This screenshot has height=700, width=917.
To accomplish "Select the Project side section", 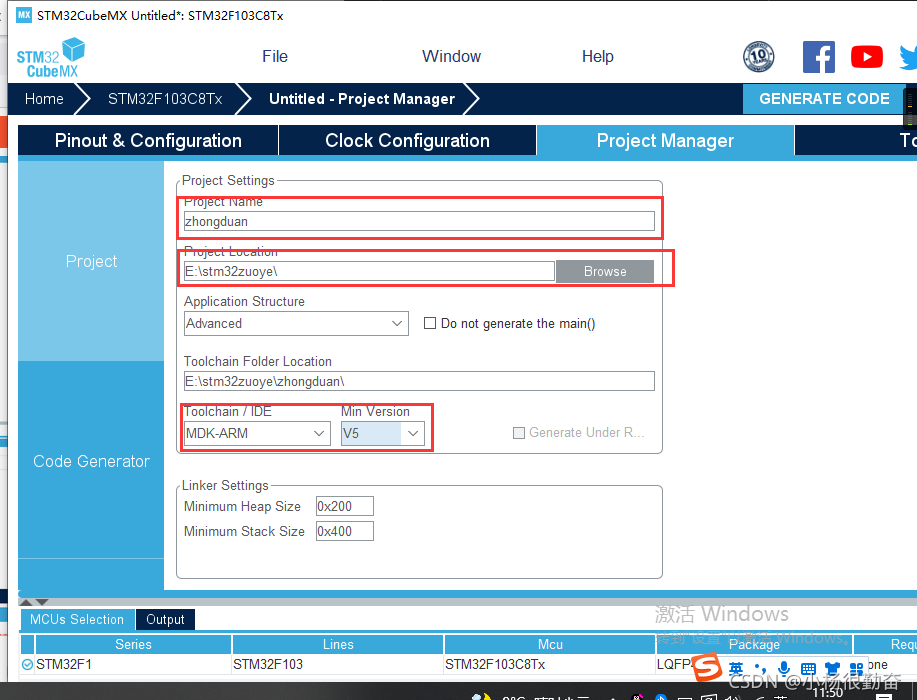I will [x=91, y=261].
